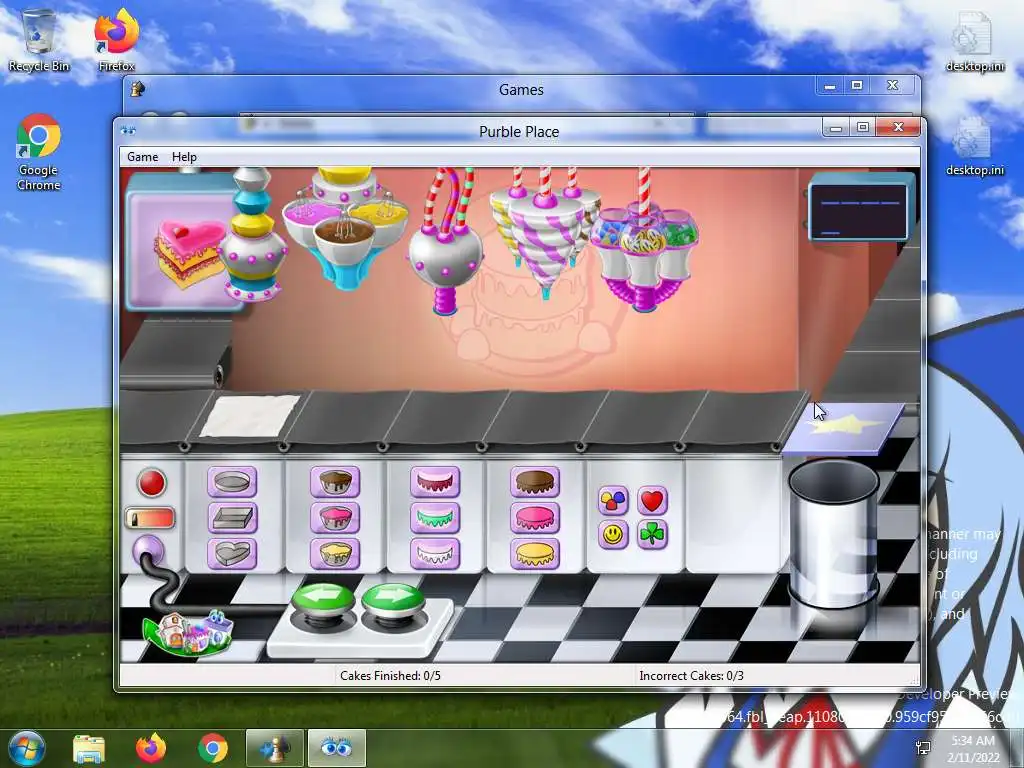Viewport: 1024px width, 768px height.
Task: Click the Cakes Finished: 0/5 status
Action: 390,675
